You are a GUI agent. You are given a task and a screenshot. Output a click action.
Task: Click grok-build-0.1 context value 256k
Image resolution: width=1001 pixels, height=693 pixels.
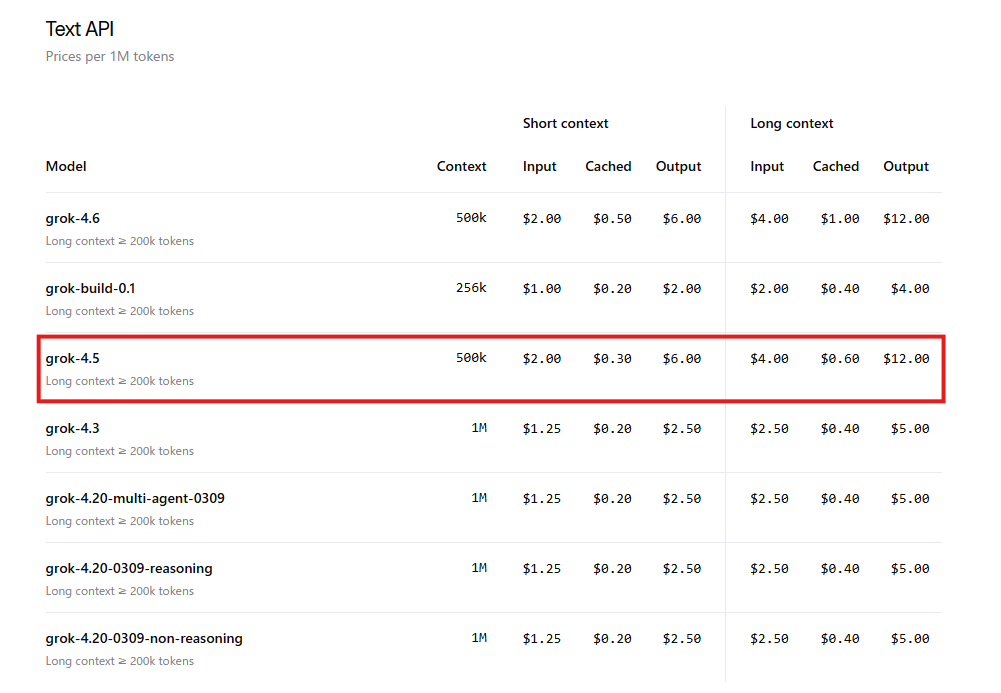(x=471, y=288)
